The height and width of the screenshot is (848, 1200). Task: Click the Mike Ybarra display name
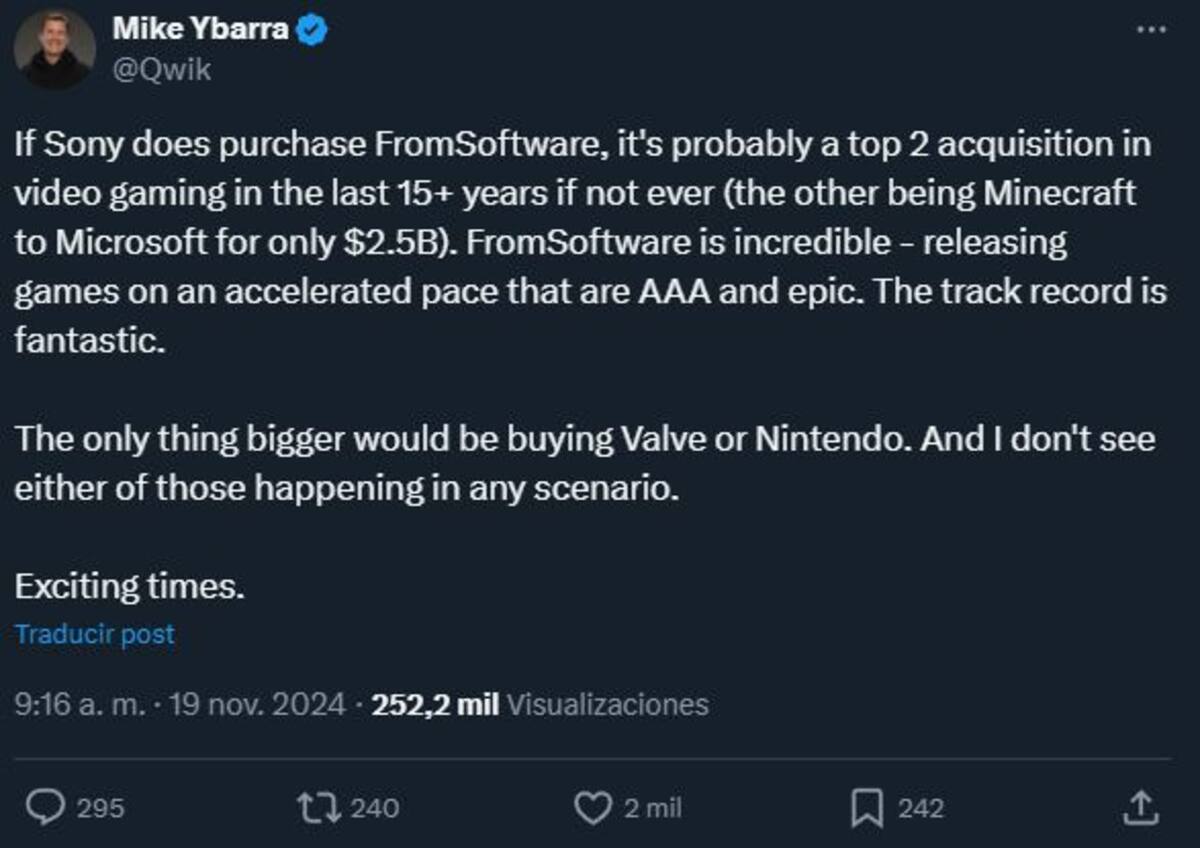(201, 29)
